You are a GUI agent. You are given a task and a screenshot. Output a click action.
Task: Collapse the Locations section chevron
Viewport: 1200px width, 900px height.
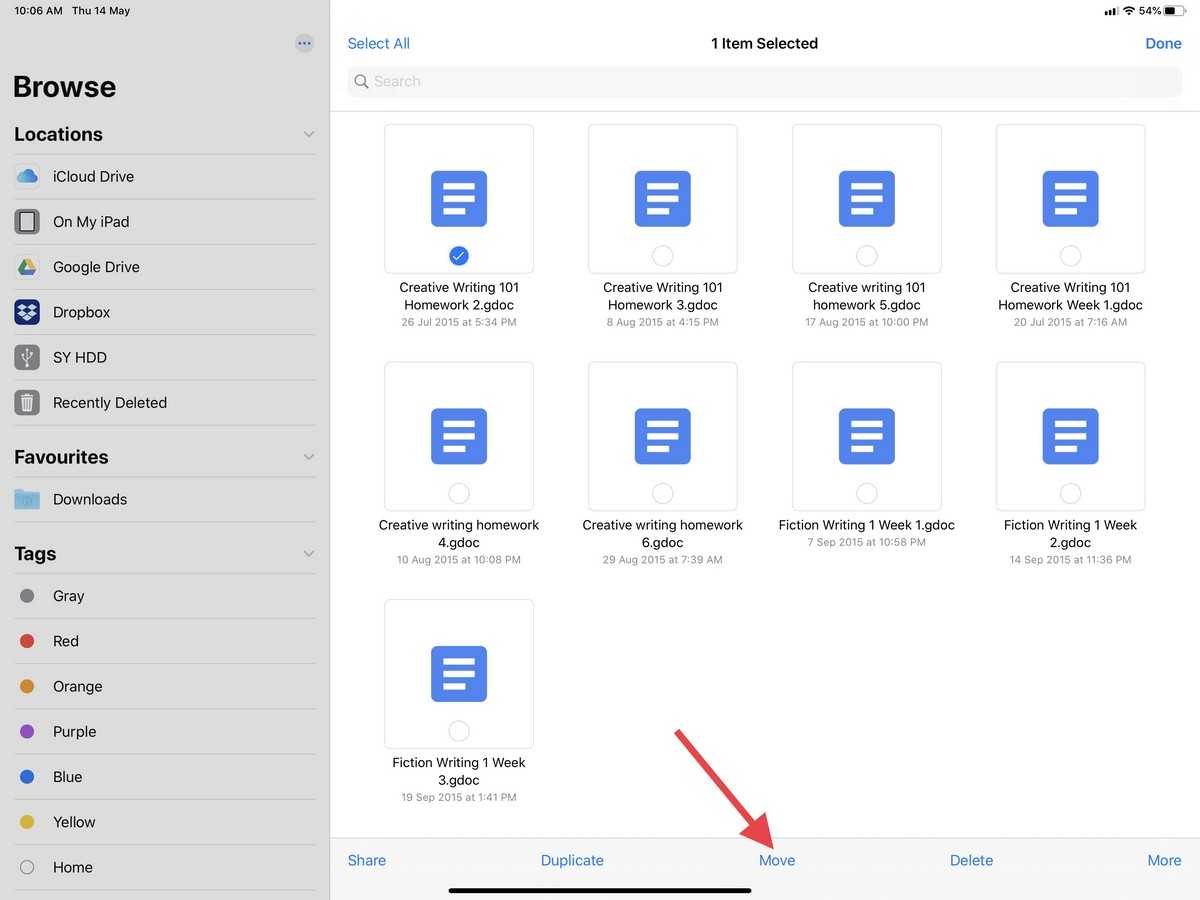click(309, 134)
